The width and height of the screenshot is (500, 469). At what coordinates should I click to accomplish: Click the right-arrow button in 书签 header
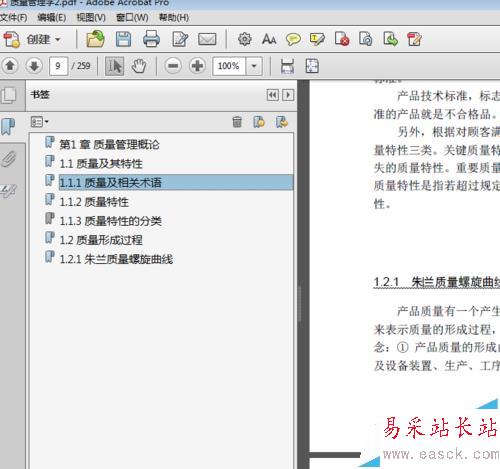[x=288, y=95]
